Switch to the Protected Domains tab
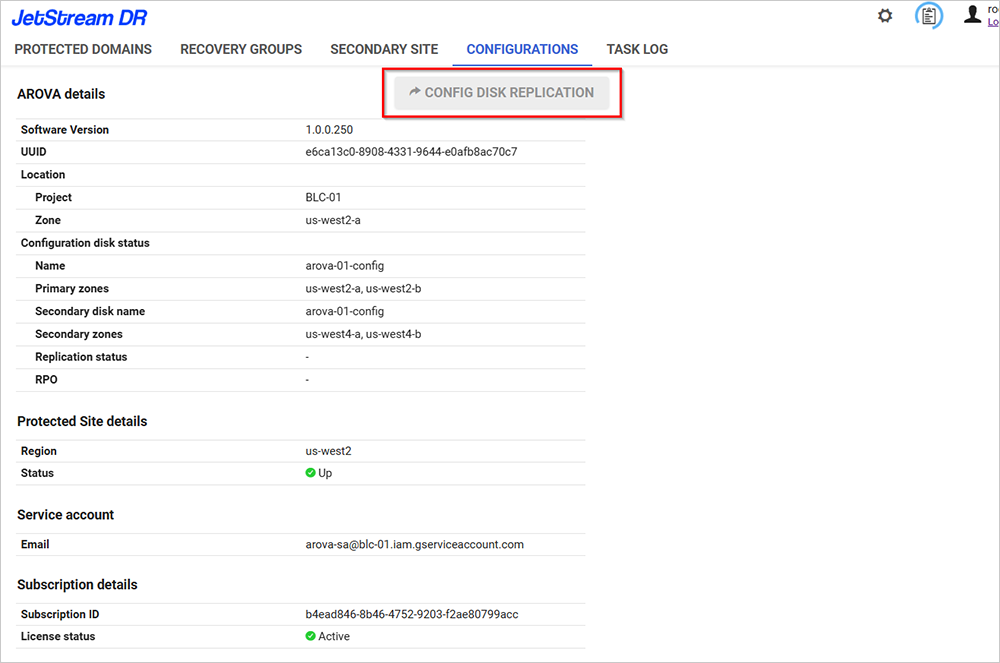 83,49
